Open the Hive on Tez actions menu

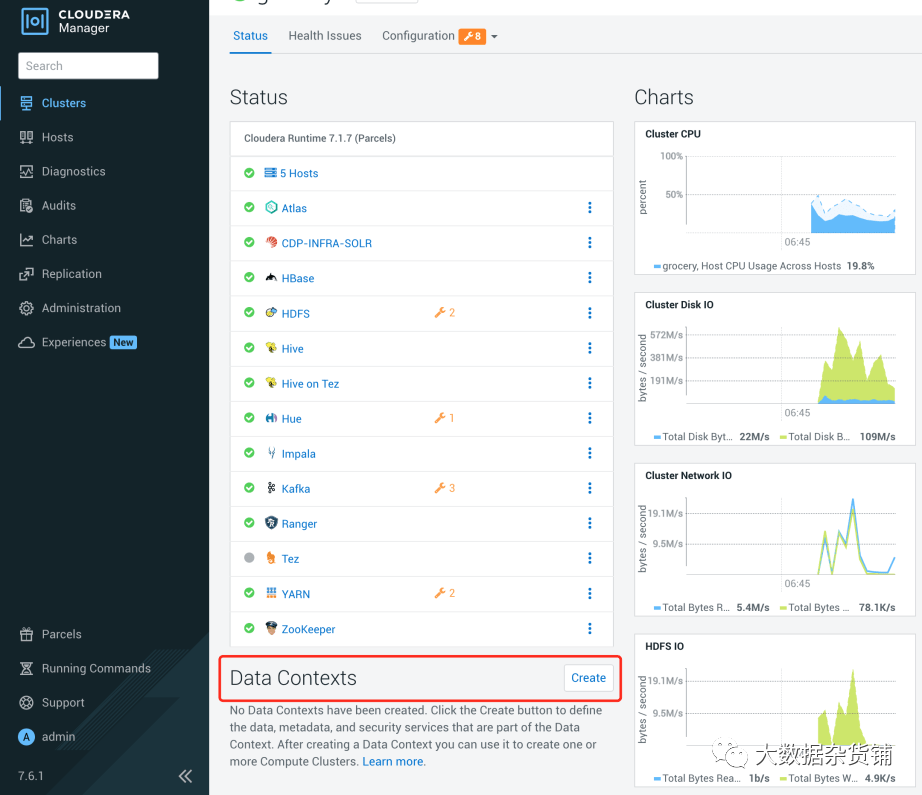(590, 383)
